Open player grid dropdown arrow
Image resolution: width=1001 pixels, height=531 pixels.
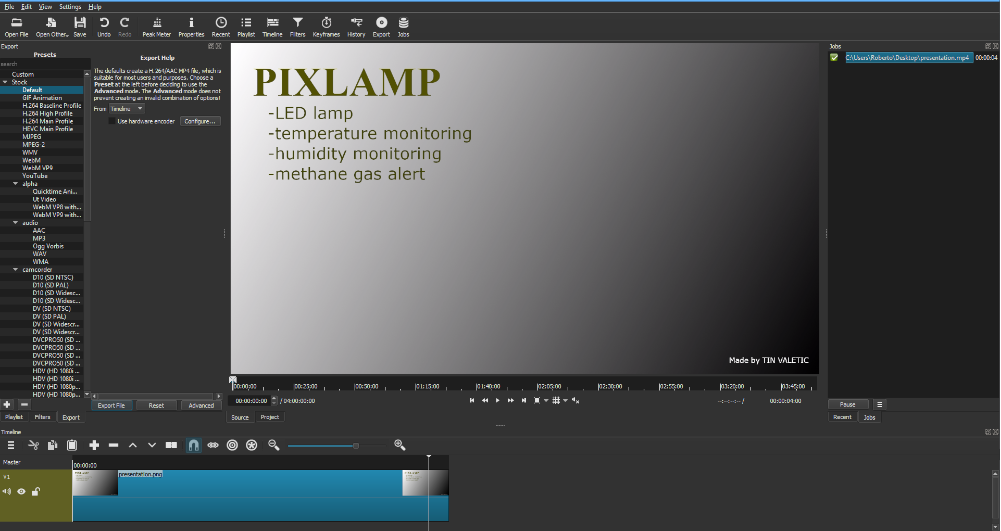coord(565,401)
